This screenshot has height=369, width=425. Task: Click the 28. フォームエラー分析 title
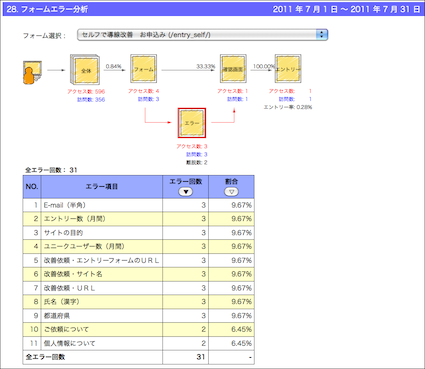[x=47, y=9]
